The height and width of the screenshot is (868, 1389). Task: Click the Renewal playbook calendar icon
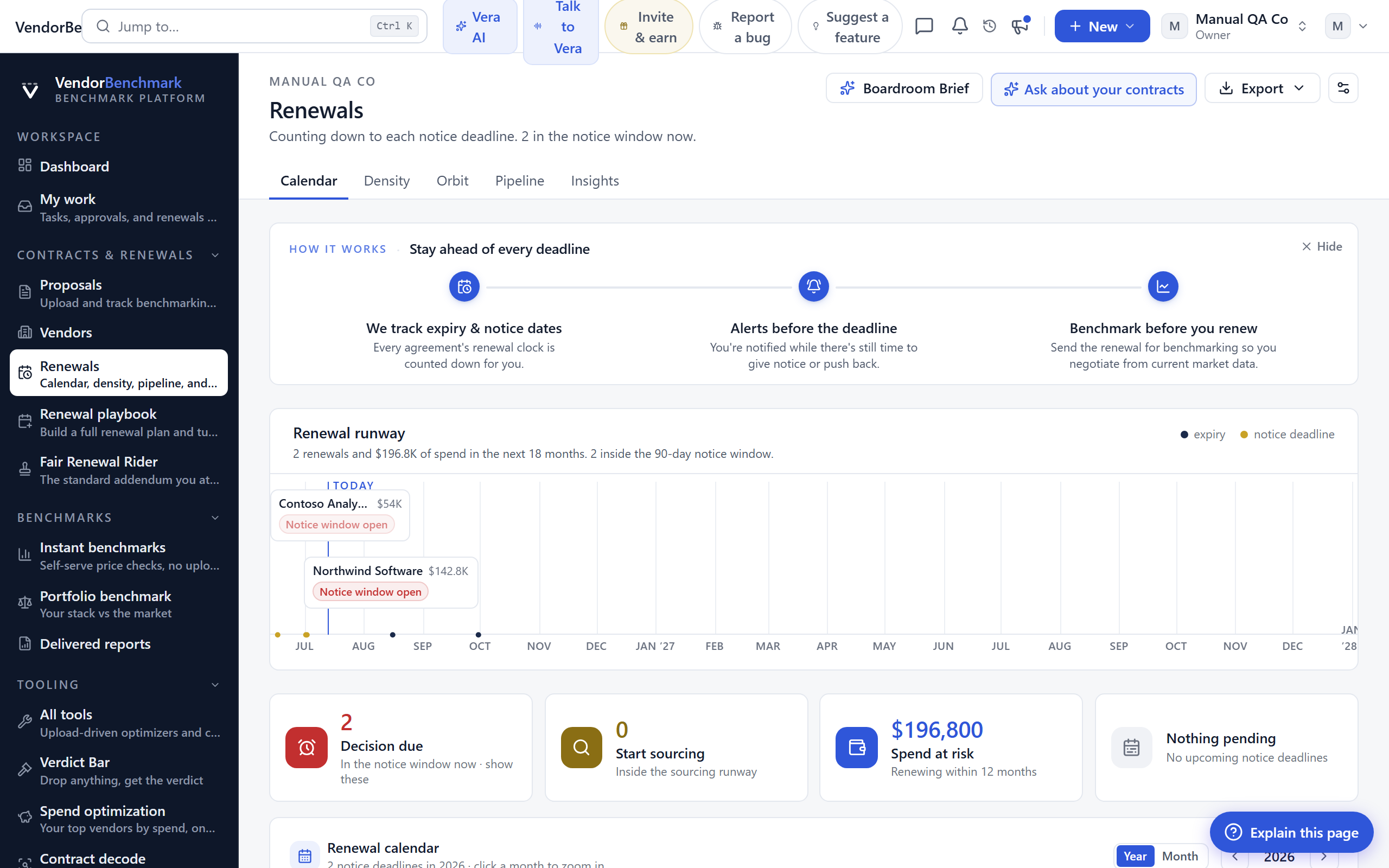tap(24, 422)
